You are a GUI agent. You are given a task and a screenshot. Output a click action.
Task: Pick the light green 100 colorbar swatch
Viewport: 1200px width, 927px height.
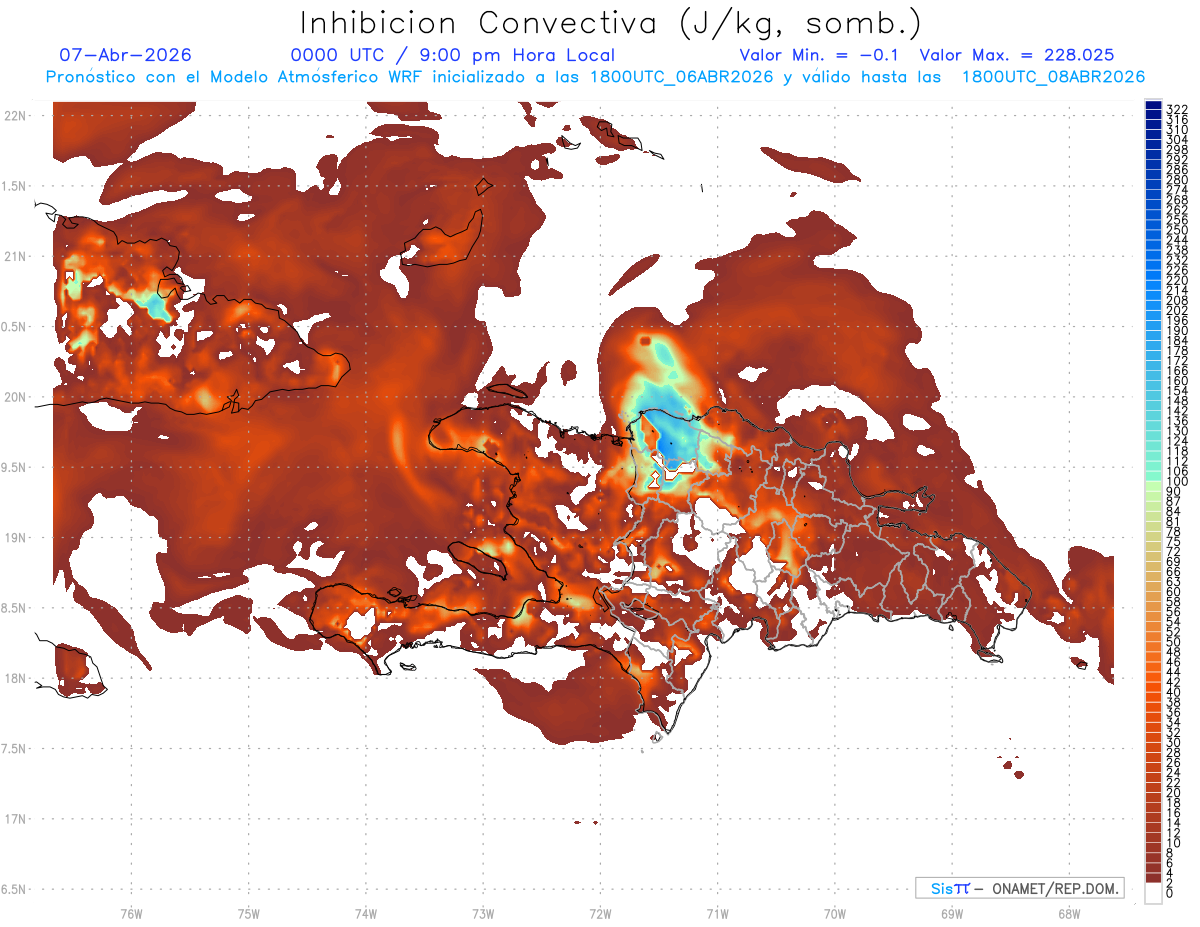tap(1153, 482)
